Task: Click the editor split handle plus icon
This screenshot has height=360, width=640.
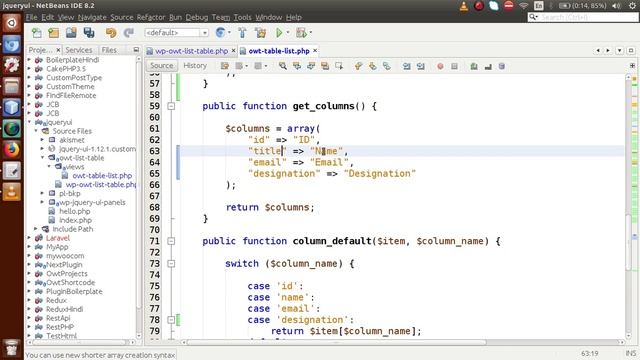Action: click(632, 65)
